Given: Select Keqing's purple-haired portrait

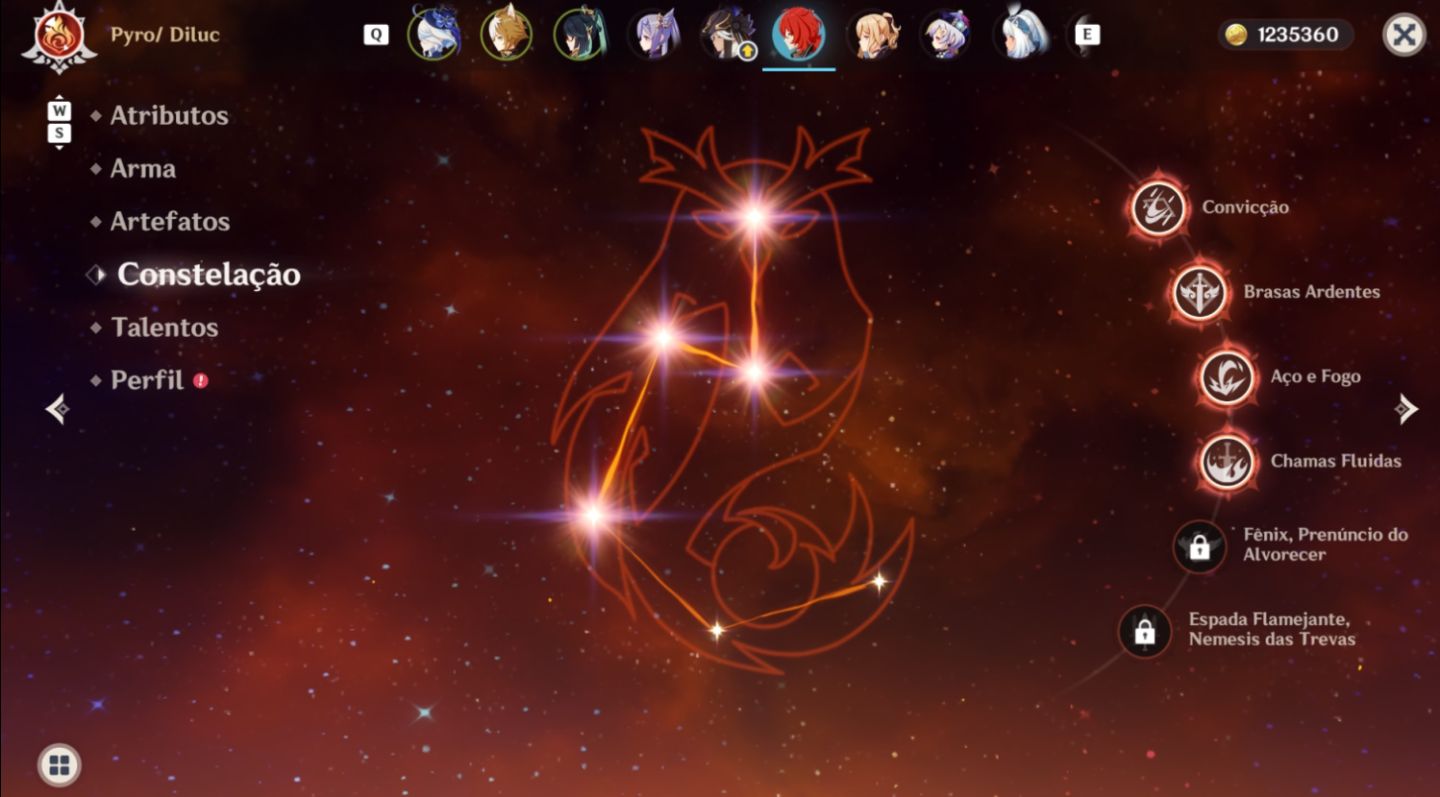Looking at the screenshot, I should [653, 34].
